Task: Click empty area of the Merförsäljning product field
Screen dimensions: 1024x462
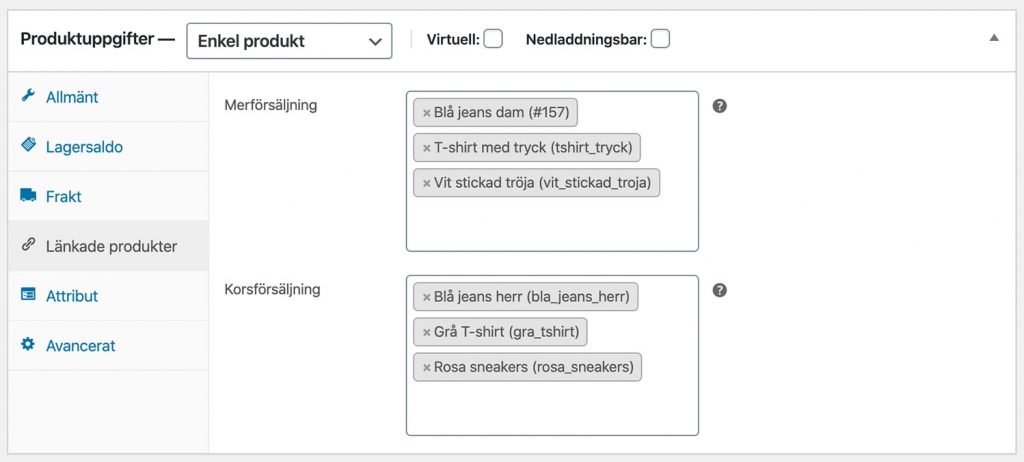Action: click(x=552, y=225)
